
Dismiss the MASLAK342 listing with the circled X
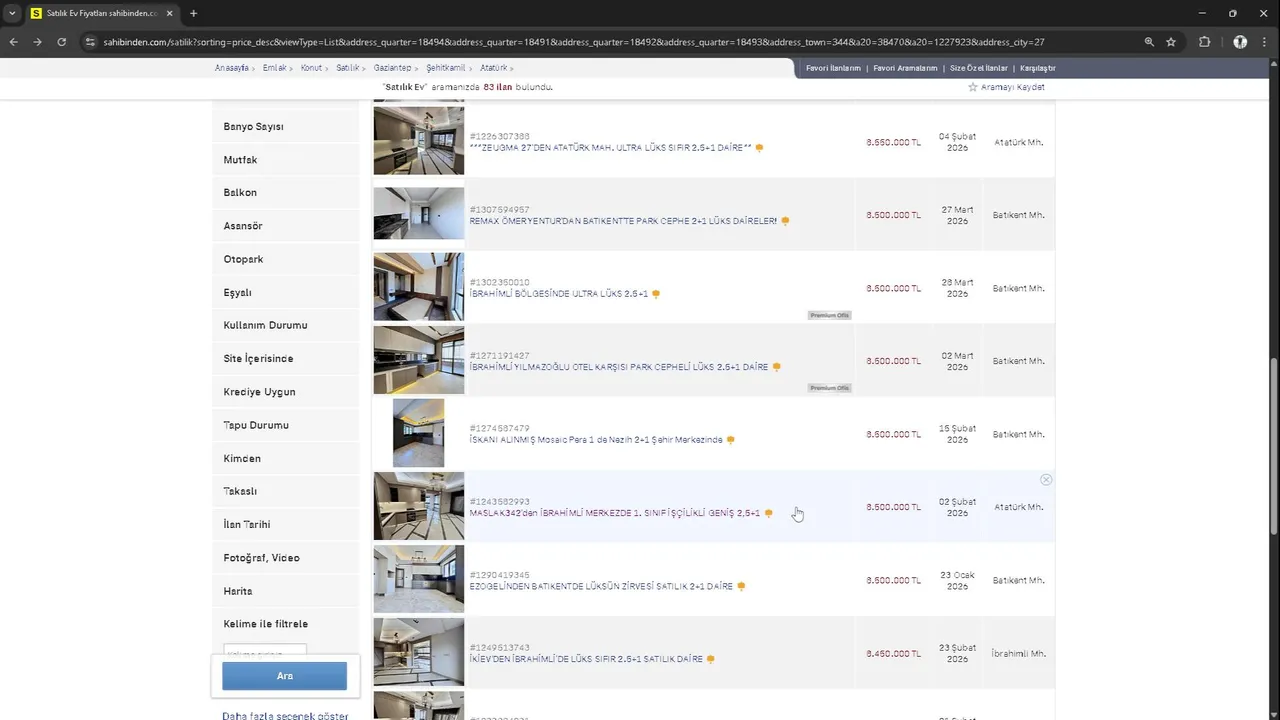coord(1046,480)
